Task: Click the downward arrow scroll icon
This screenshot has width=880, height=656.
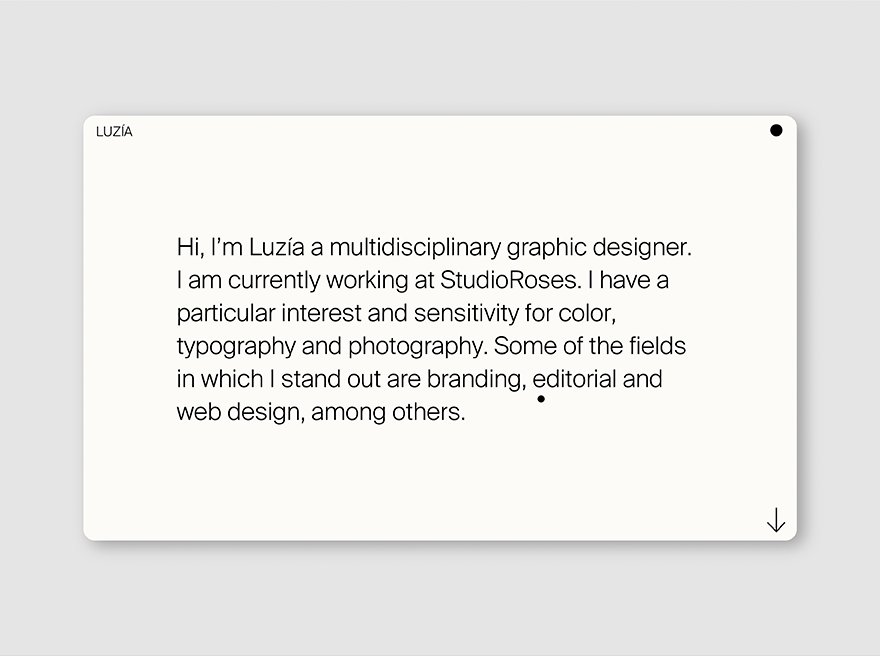Action: point(776,520)
